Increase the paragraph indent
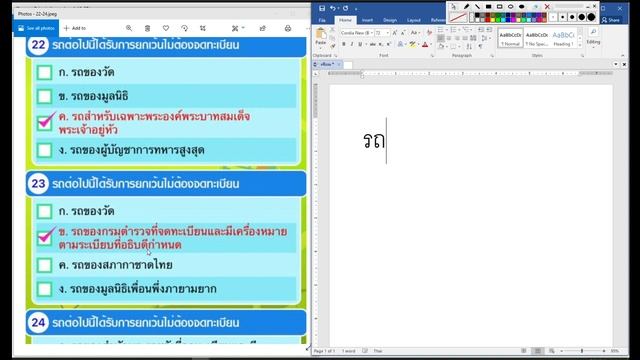 pos(489,30)
